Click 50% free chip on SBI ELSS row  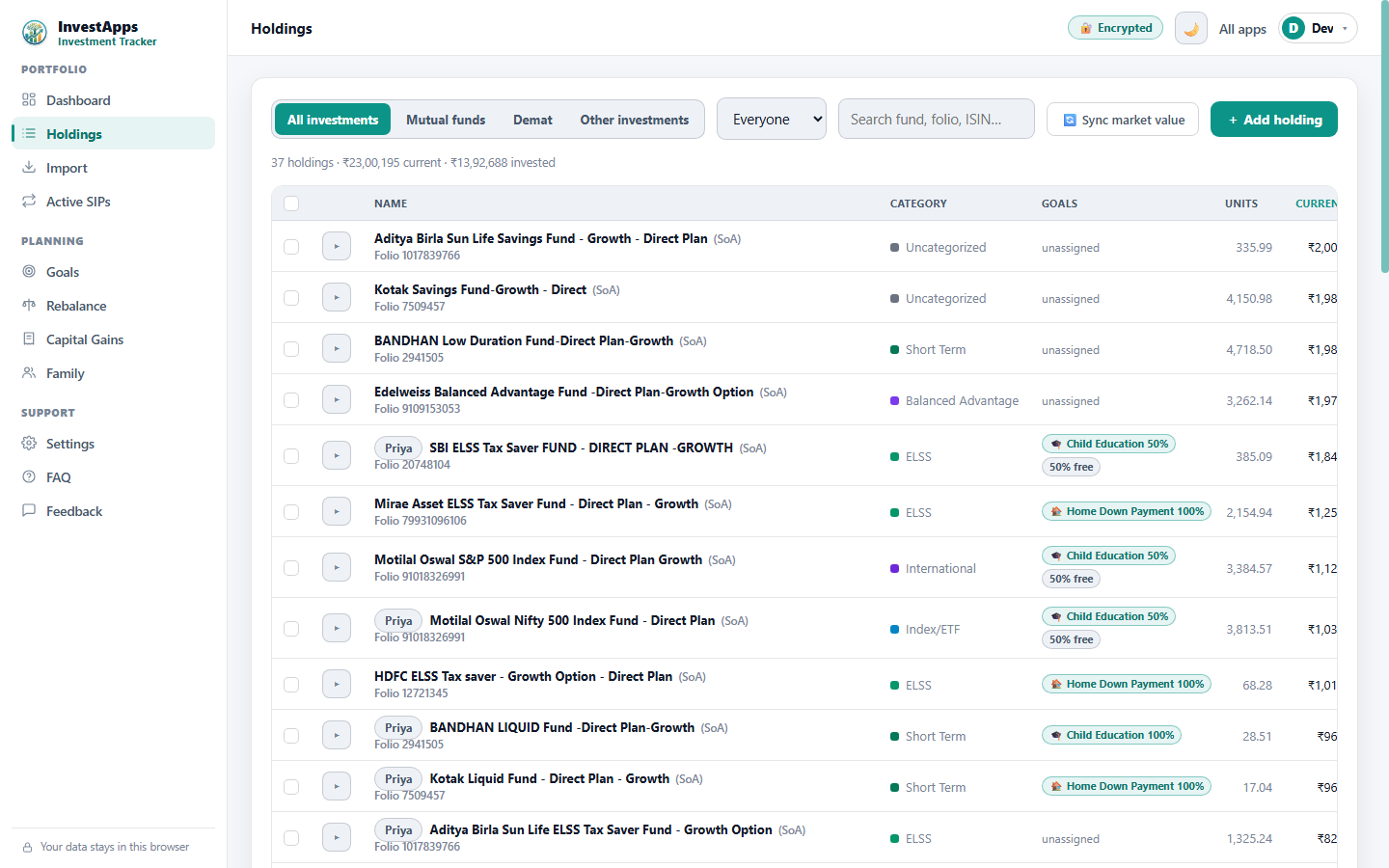[1072, 467]
